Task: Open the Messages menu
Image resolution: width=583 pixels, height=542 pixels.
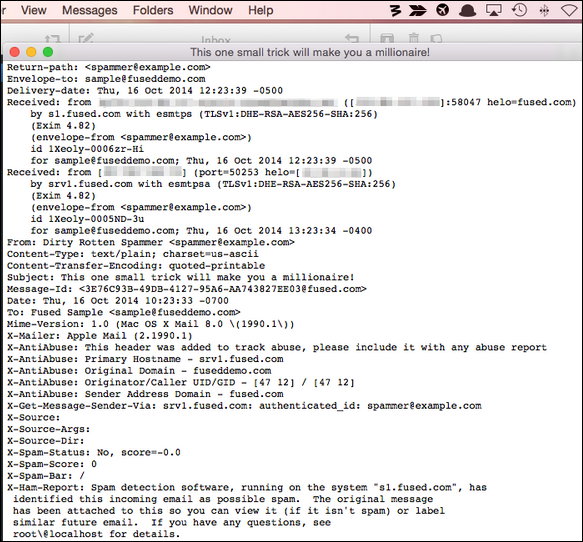Action: click(90, 10)
